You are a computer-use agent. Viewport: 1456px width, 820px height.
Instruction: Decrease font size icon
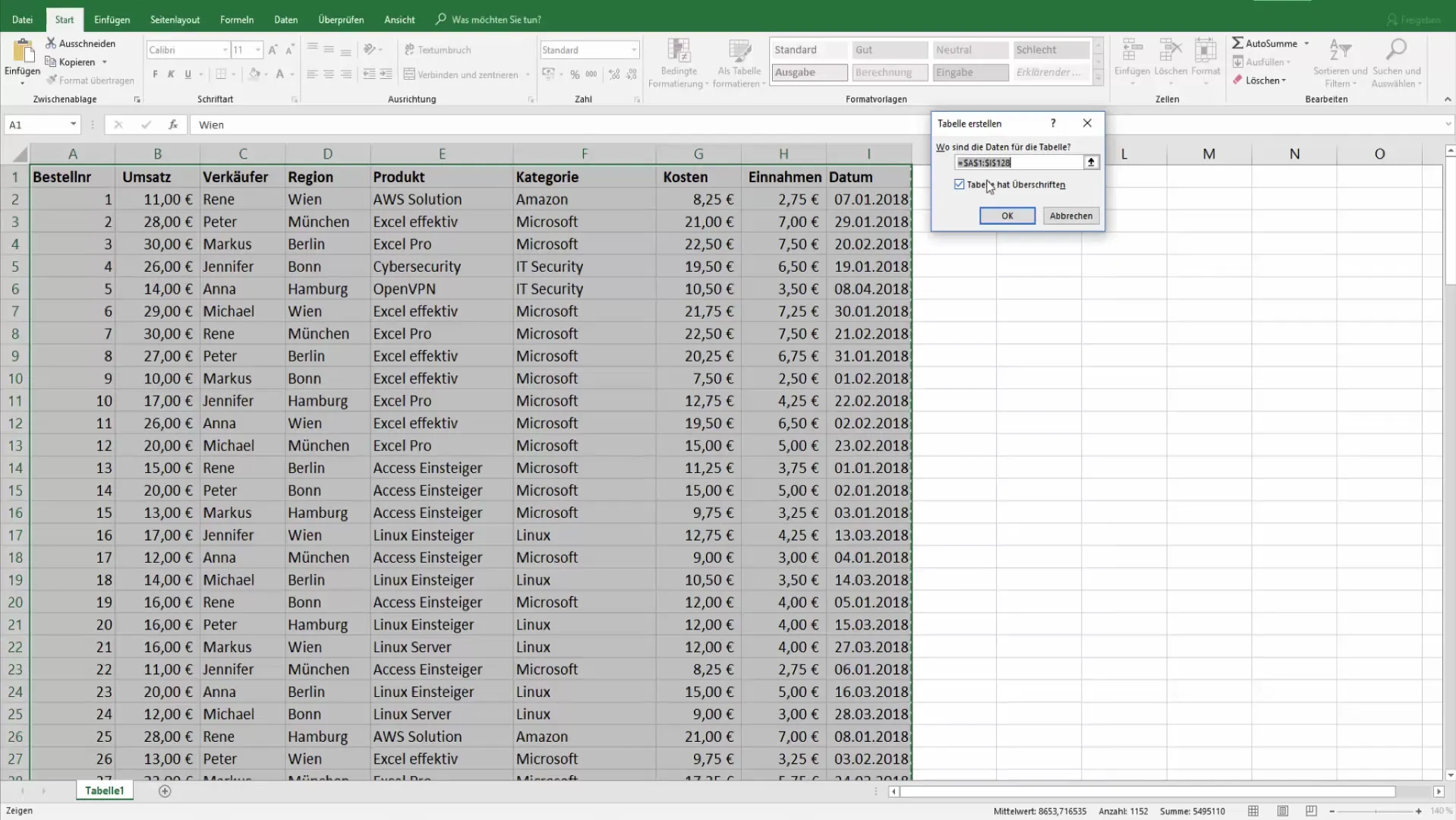pos(289,50)
